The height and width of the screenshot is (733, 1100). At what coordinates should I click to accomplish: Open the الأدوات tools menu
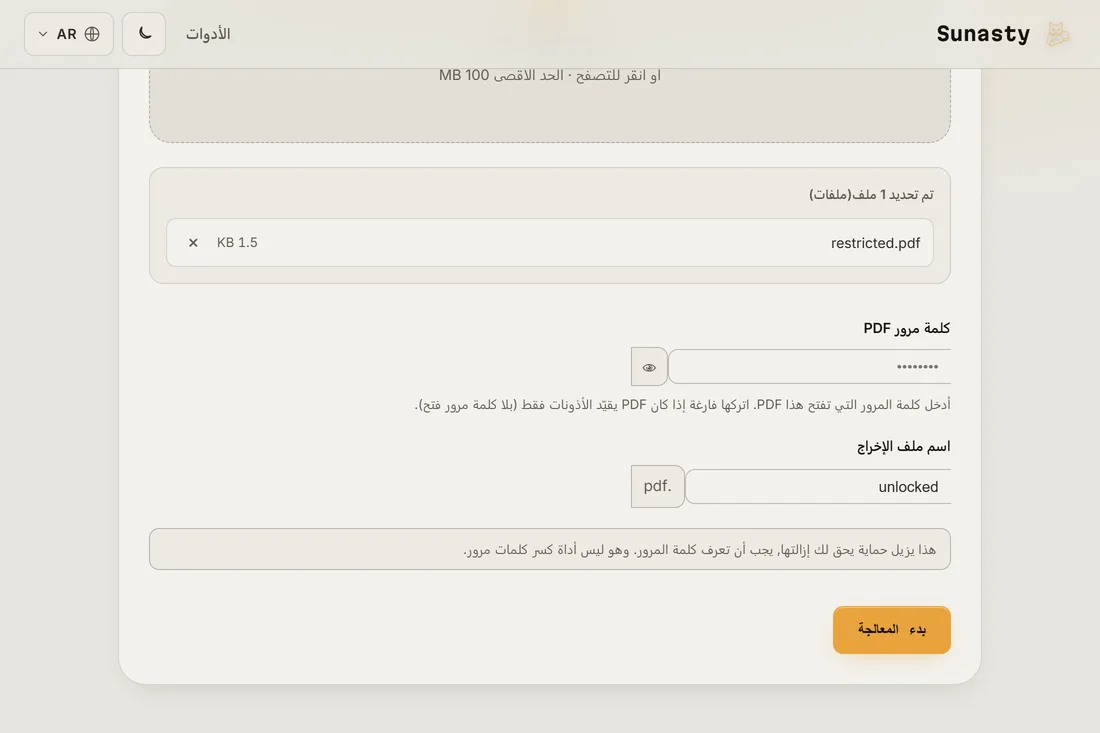point(208,34)
